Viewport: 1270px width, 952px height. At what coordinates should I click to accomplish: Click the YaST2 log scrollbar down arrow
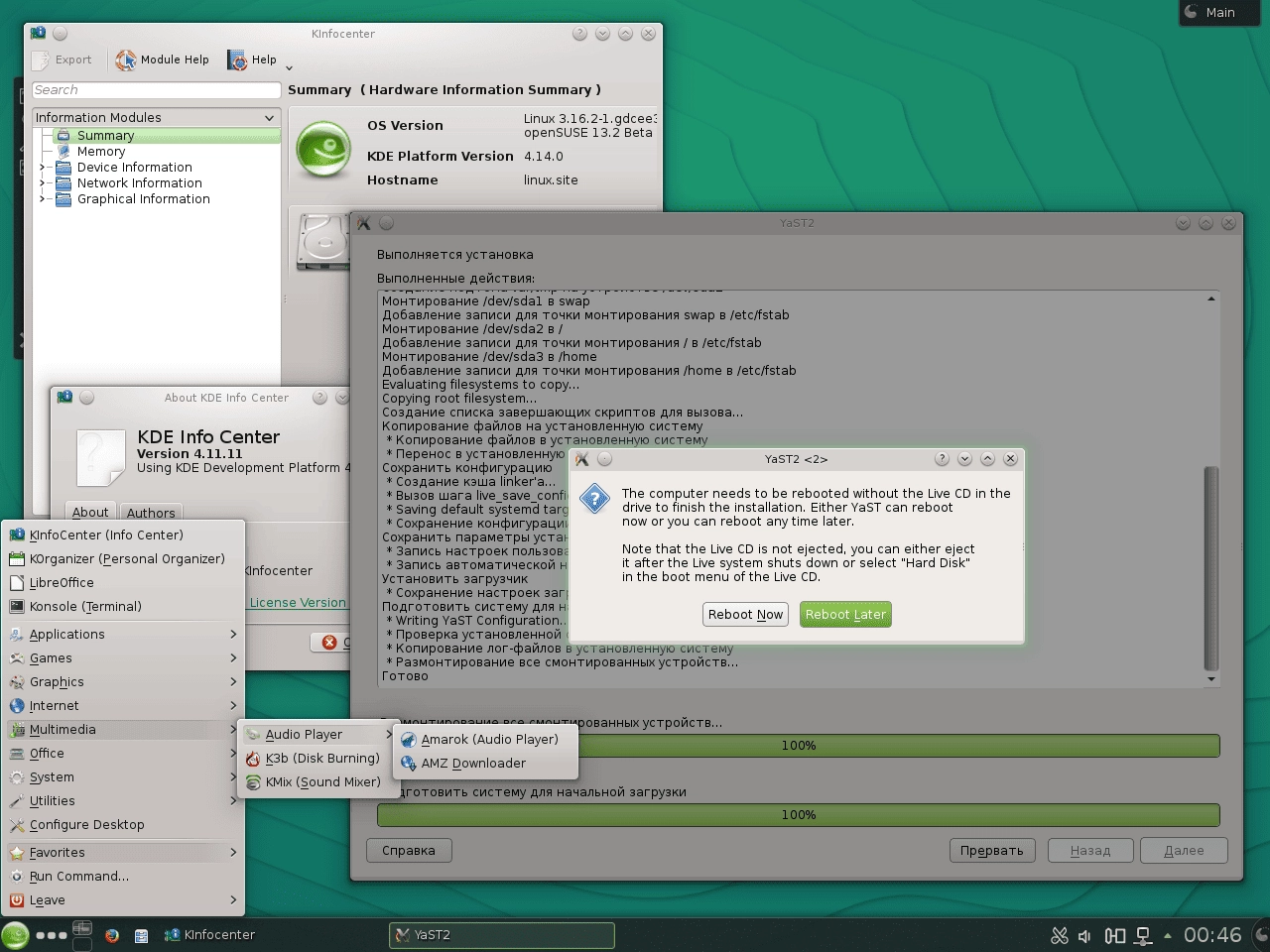(1211, 679)
